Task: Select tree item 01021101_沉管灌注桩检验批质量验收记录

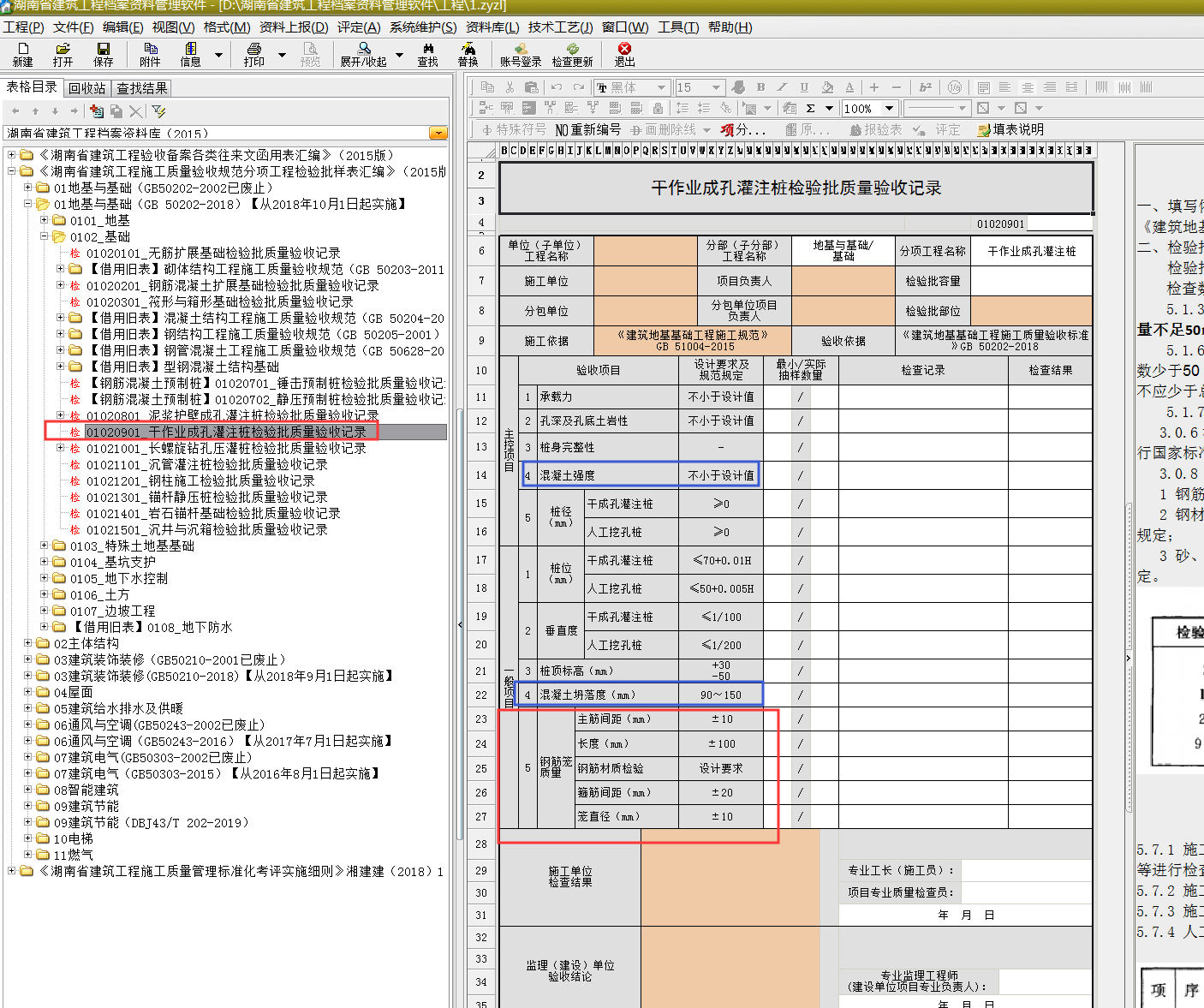Action: pyautogui.click(x=206, y=464)
